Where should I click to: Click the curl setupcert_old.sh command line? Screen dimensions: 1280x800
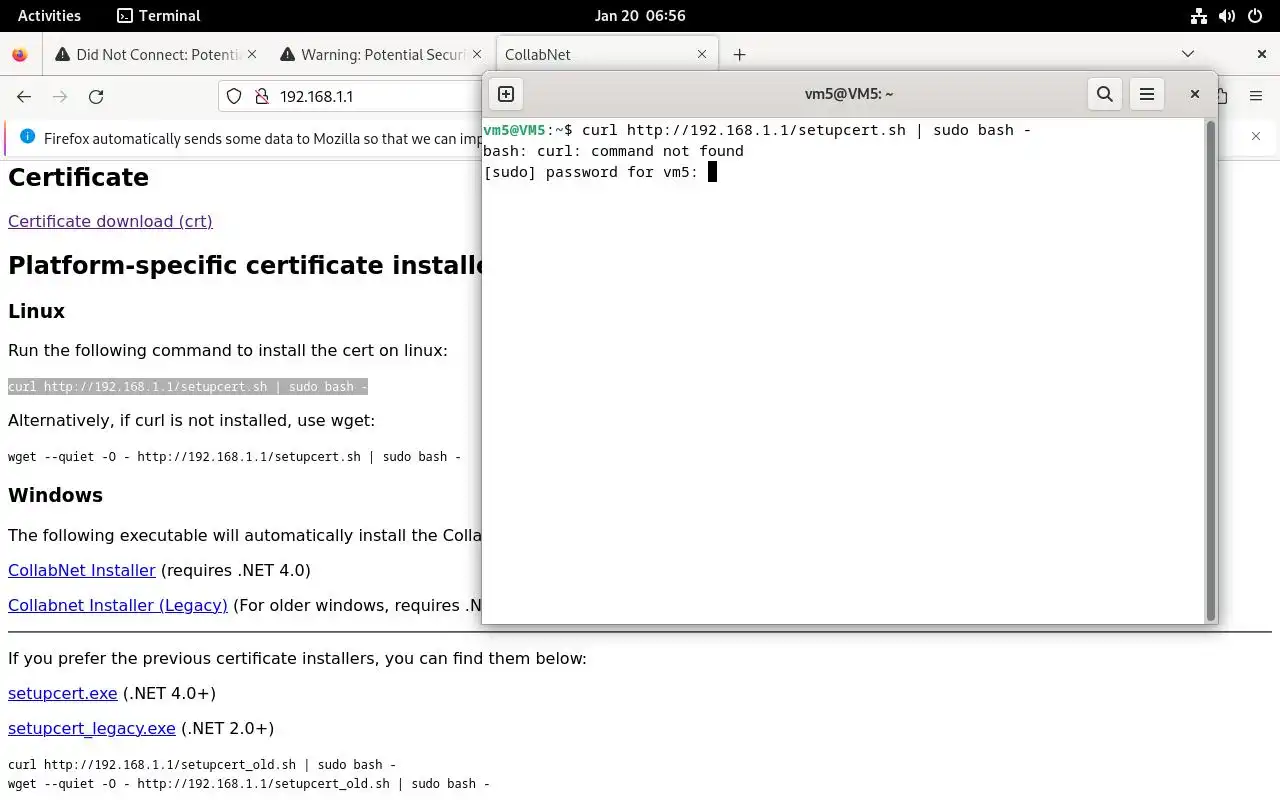[202, 764]
